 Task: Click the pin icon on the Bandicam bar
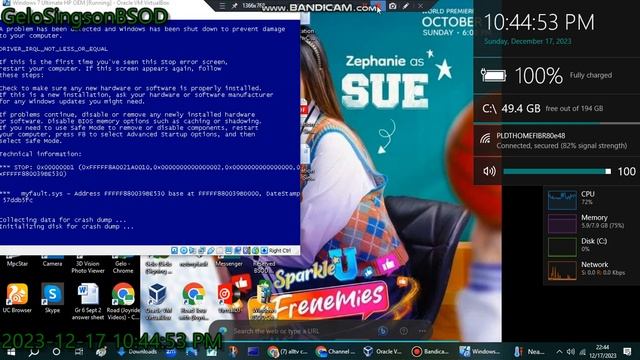pyautogui.click(x=234, y=6)
